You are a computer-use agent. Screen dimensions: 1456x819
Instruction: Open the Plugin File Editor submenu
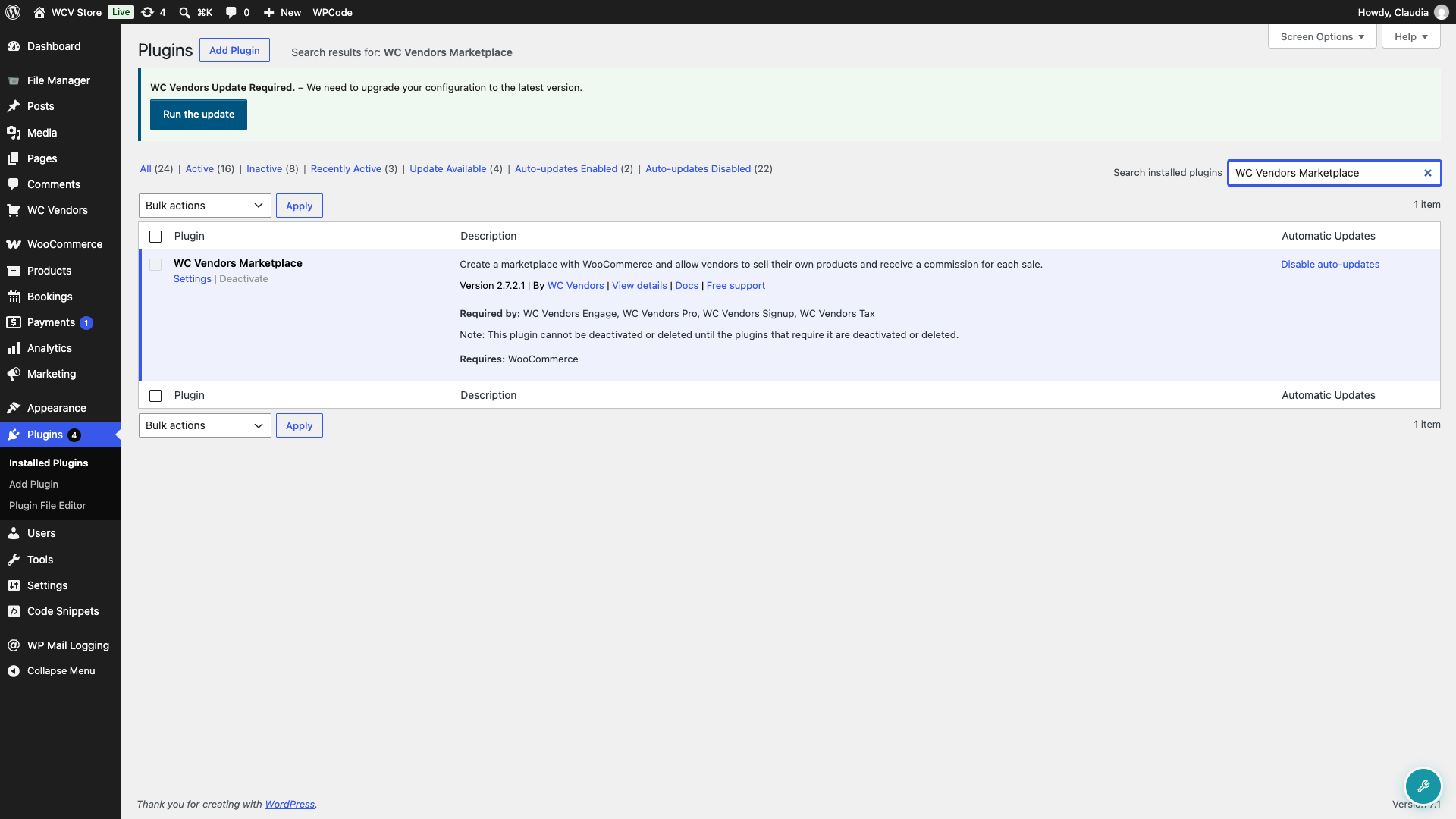47,505
